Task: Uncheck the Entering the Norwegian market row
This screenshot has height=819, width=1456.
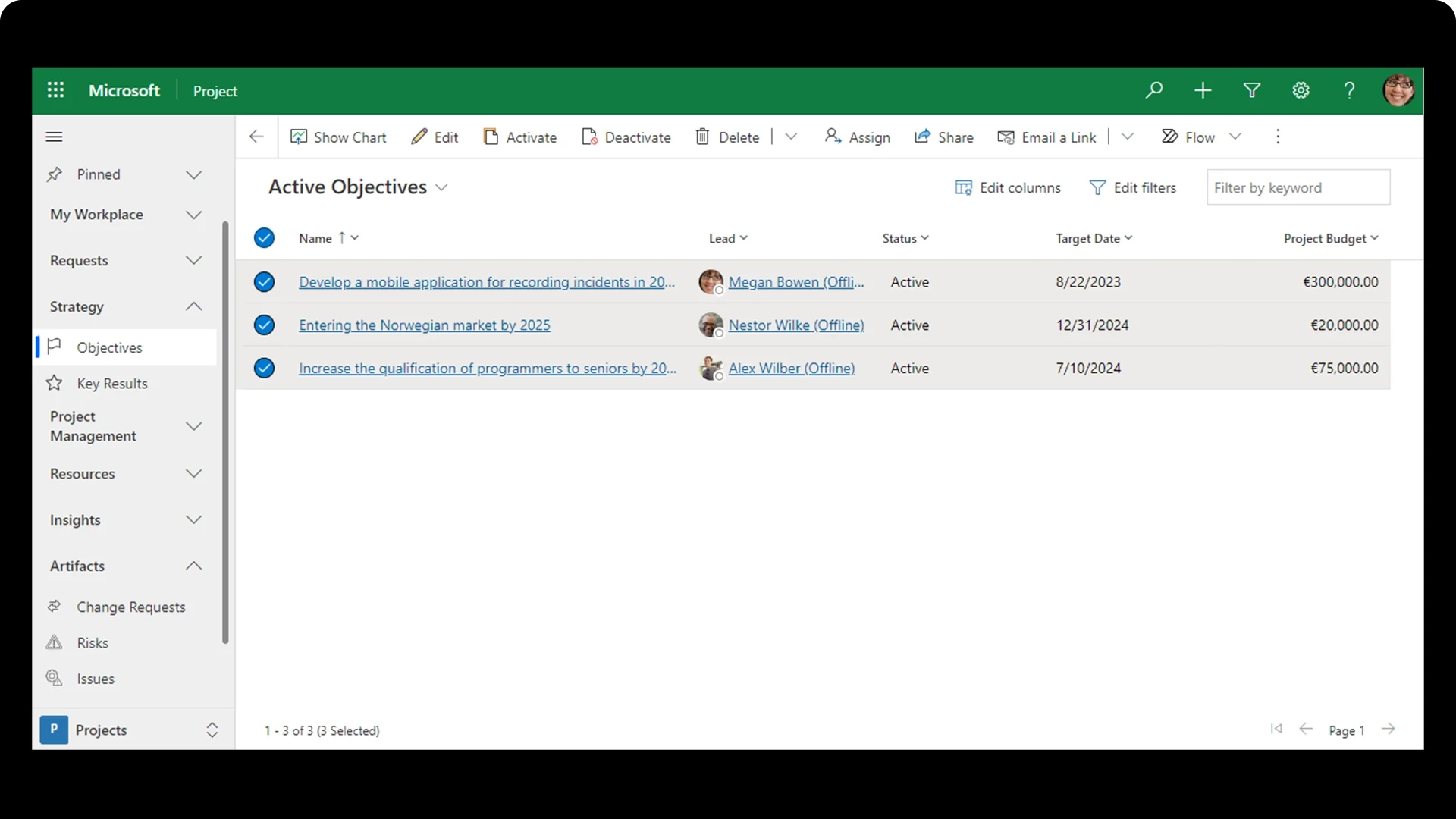Action: click(x=264, y=325)
